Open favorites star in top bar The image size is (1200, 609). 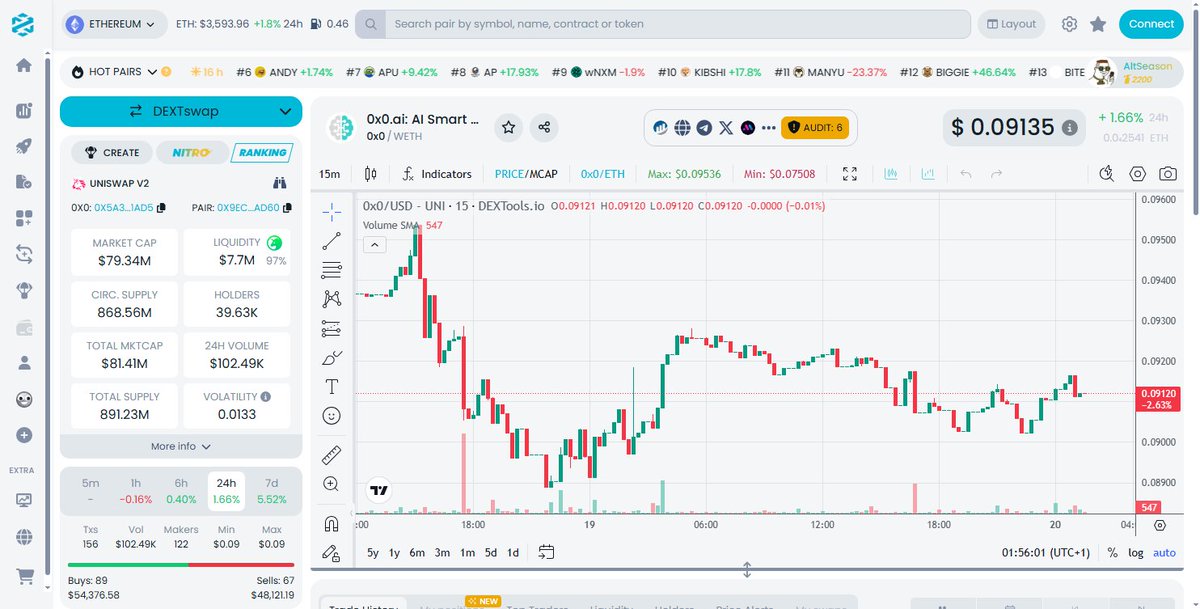(x=1098, y=24)
